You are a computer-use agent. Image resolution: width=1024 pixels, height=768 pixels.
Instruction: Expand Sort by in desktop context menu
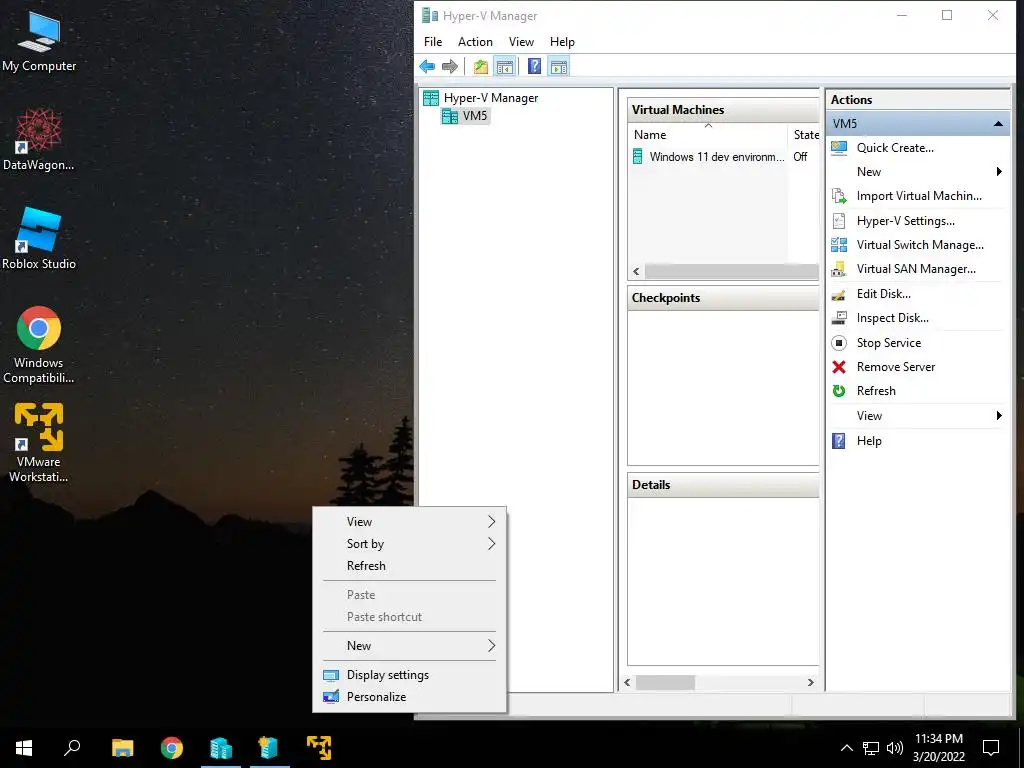click(409, 544)
